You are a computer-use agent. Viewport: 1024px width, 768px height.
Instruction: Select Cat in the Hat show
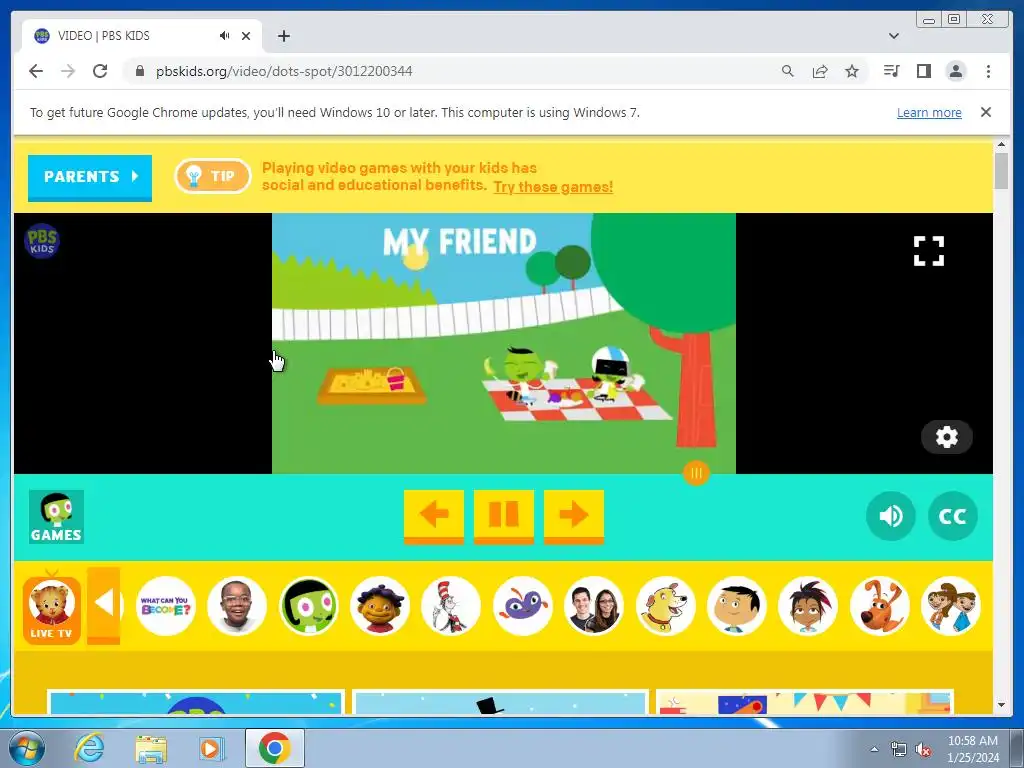(x=451, y=606)
